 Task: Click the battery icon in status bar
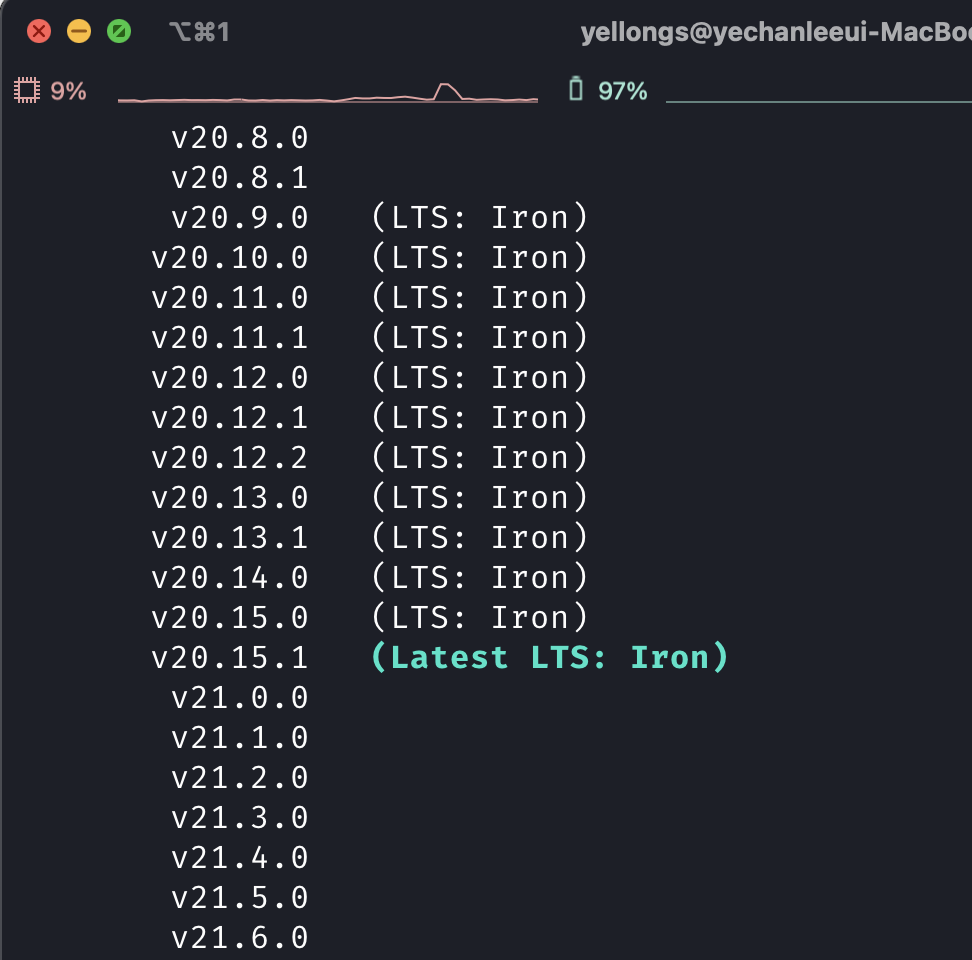576,89
